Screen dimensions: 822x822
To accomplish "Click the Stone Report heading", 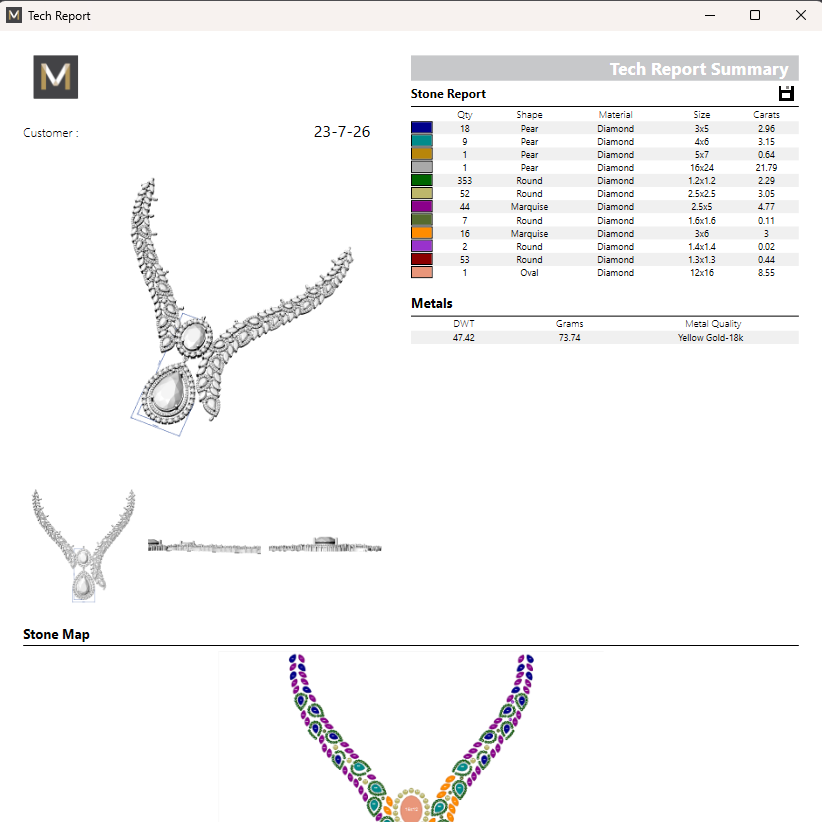I will click(x=448, y=94).
